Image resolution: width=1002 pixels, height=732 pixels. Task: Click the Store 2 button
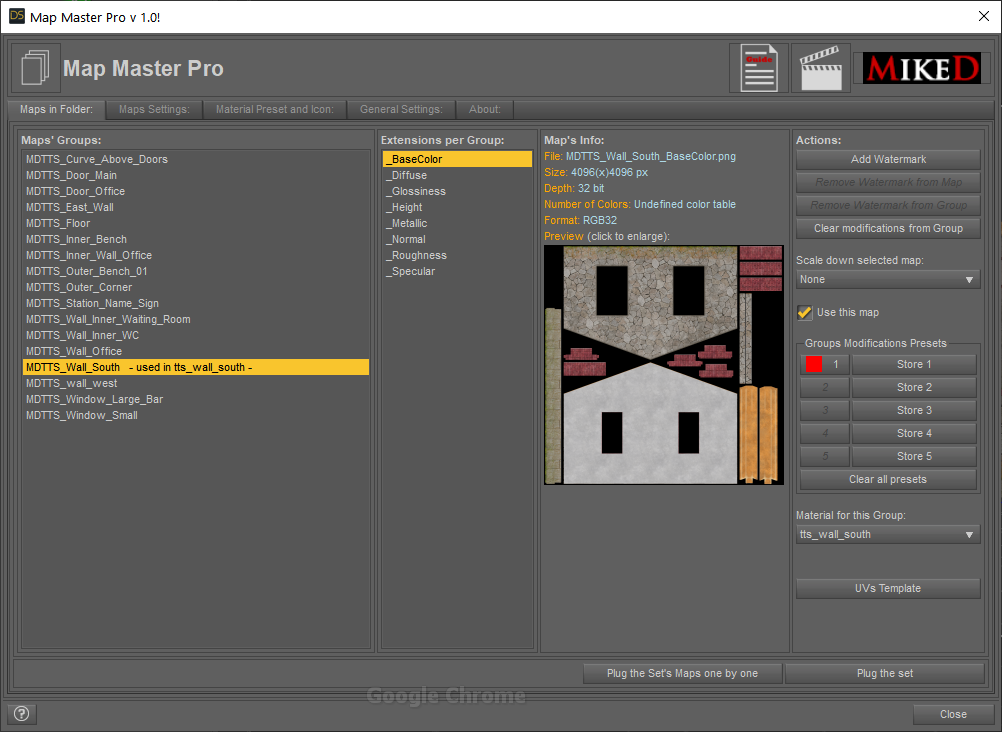pos(914,387)
